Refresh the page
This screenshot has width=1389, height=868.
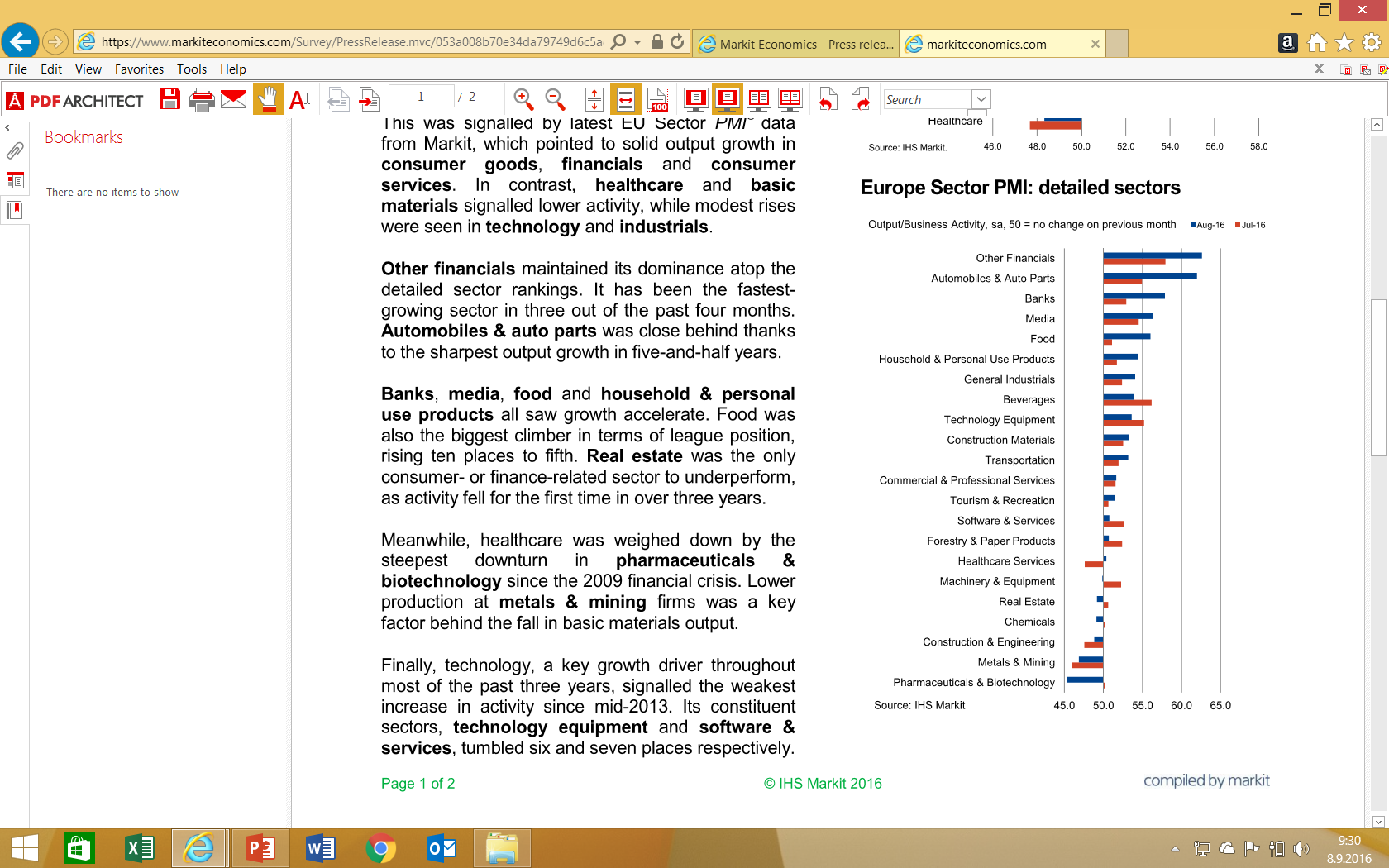(x=677, y=41)
